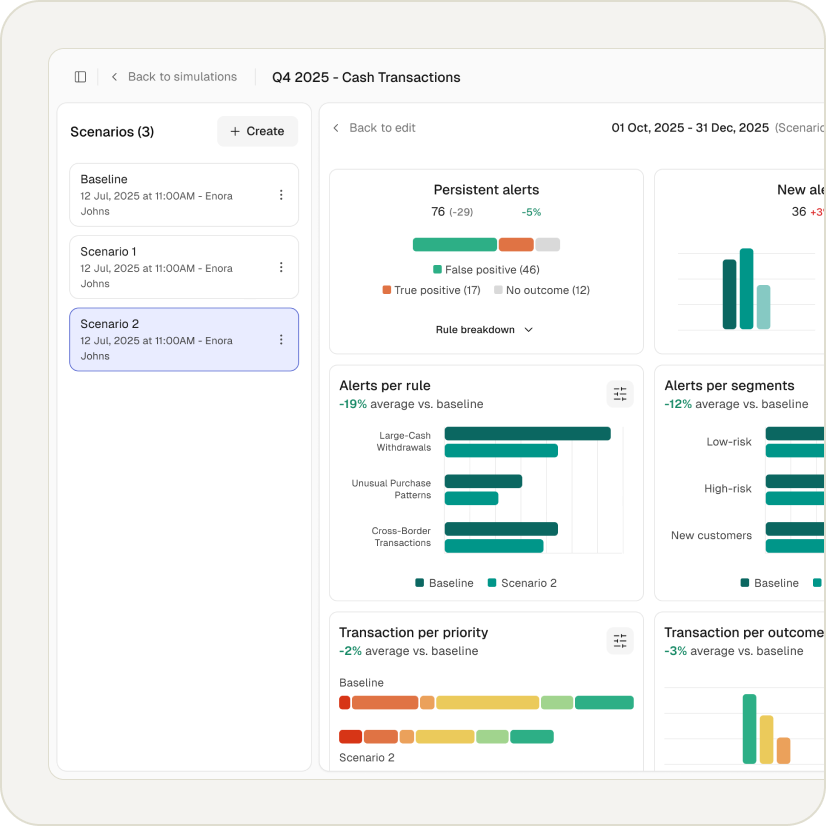This screenshot has height=826, width=826.
Task: Click the Back to simulations chevron arrow
Action: tap(114, 77)
